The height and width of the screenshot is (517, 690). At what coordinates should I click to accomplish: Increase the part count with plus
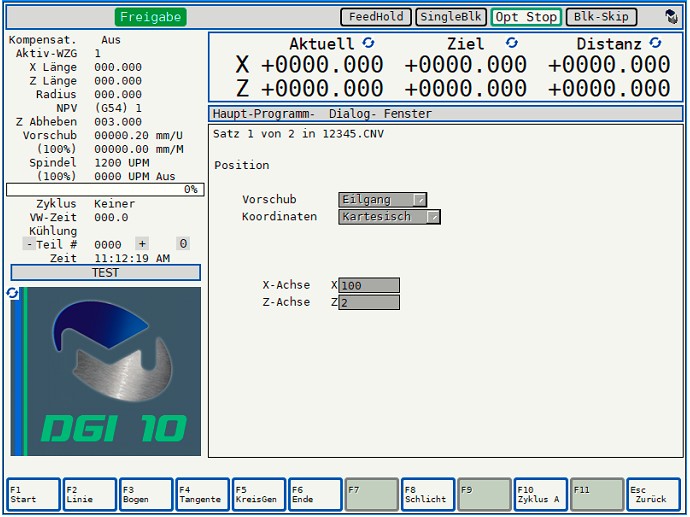tap(142, 244)
